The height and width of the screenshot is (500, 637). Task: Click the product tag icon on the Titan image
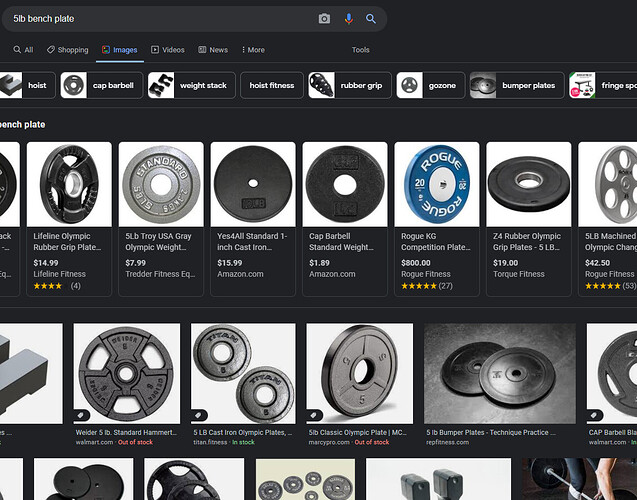198,415
